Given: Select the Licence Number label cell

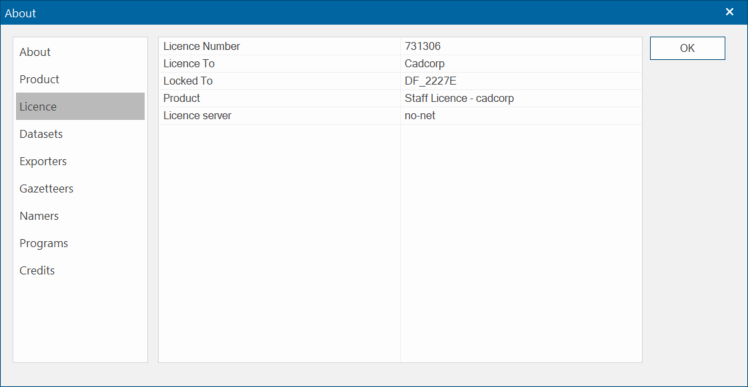Looking at the screenshot, I should [280, 46].
